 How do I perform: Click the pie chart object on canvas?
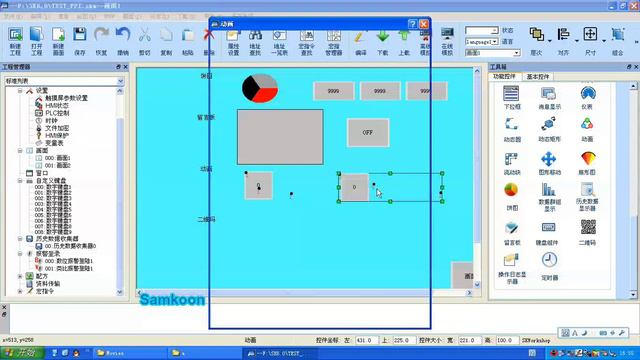(260, 88)
